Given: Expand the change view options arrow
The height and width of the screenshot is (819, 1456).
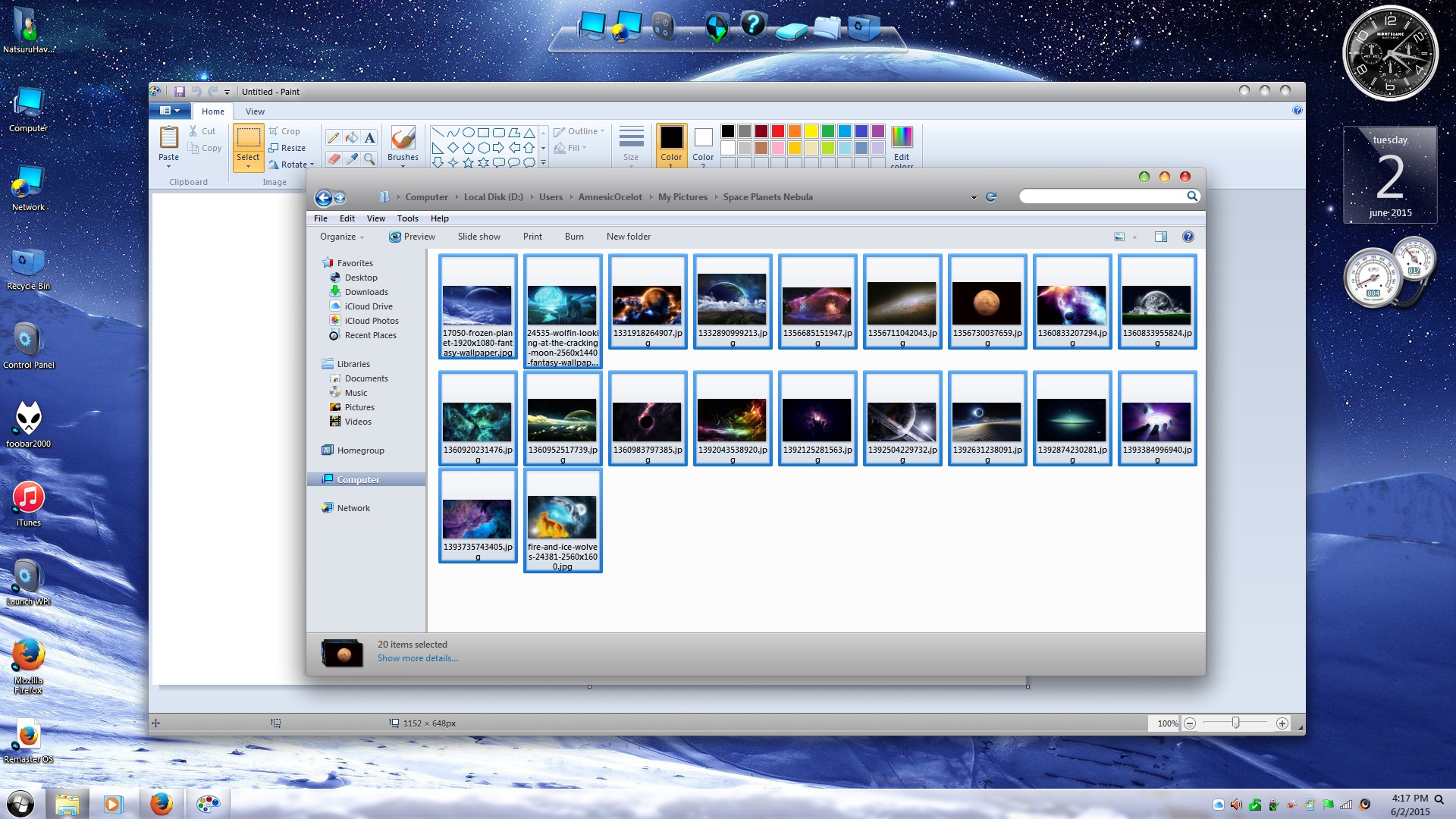Looking at the screenshot, I should (1134, 237).
